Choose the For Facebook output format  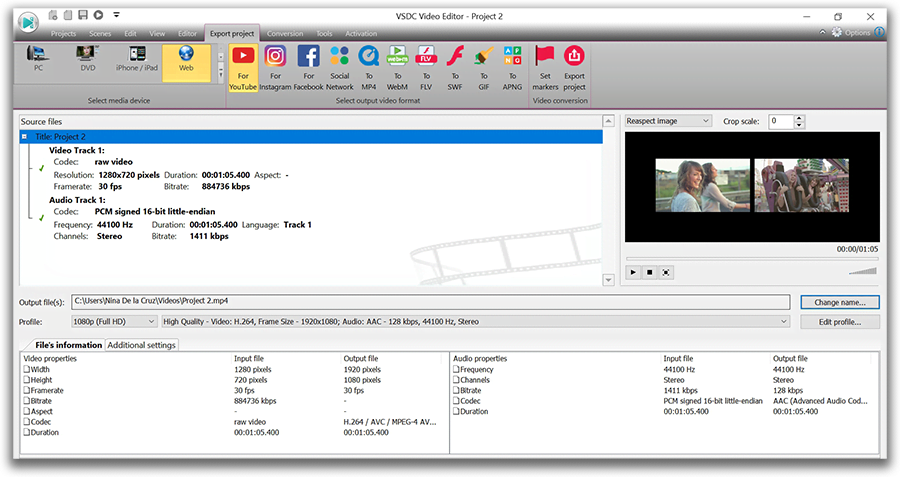point(308,69)
